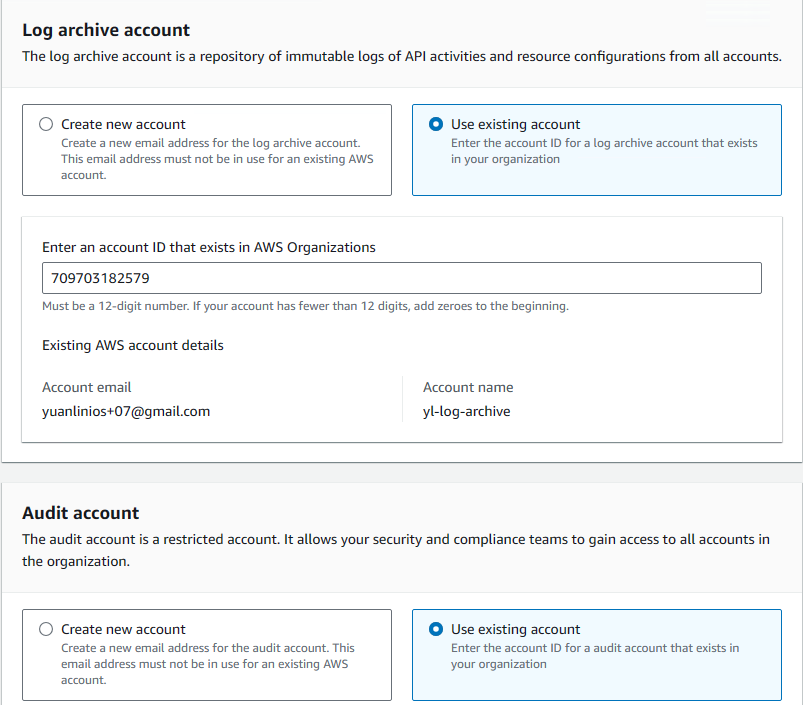Click the 12-digit number hint text
803x705 pixels.
coord(305,306)
